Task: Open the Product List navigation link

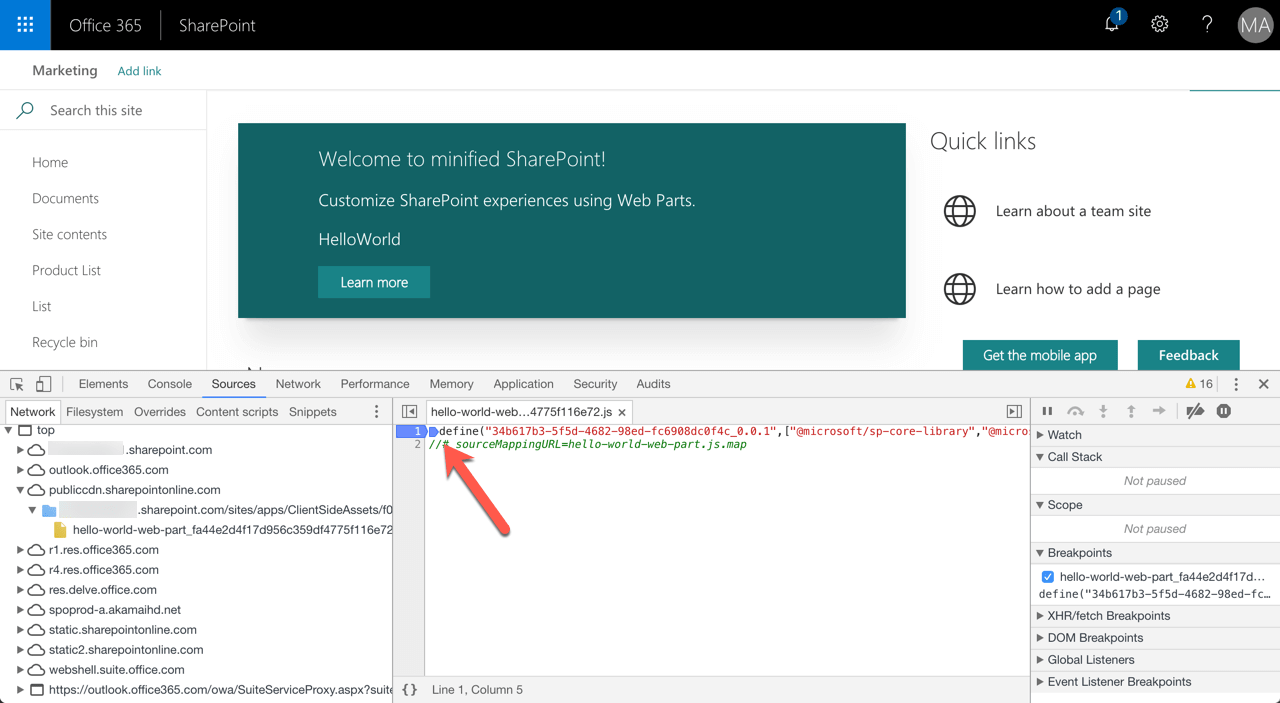Action: click(66, 270)
